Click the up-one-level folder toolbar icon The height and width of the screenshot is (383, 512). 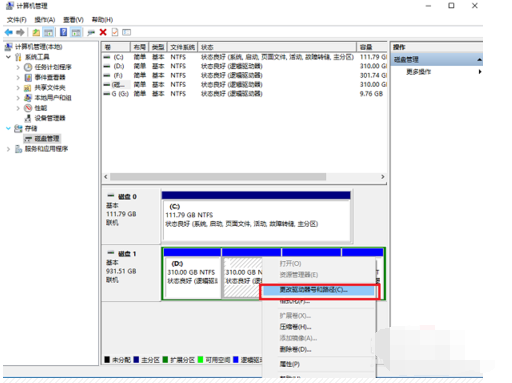36,32
